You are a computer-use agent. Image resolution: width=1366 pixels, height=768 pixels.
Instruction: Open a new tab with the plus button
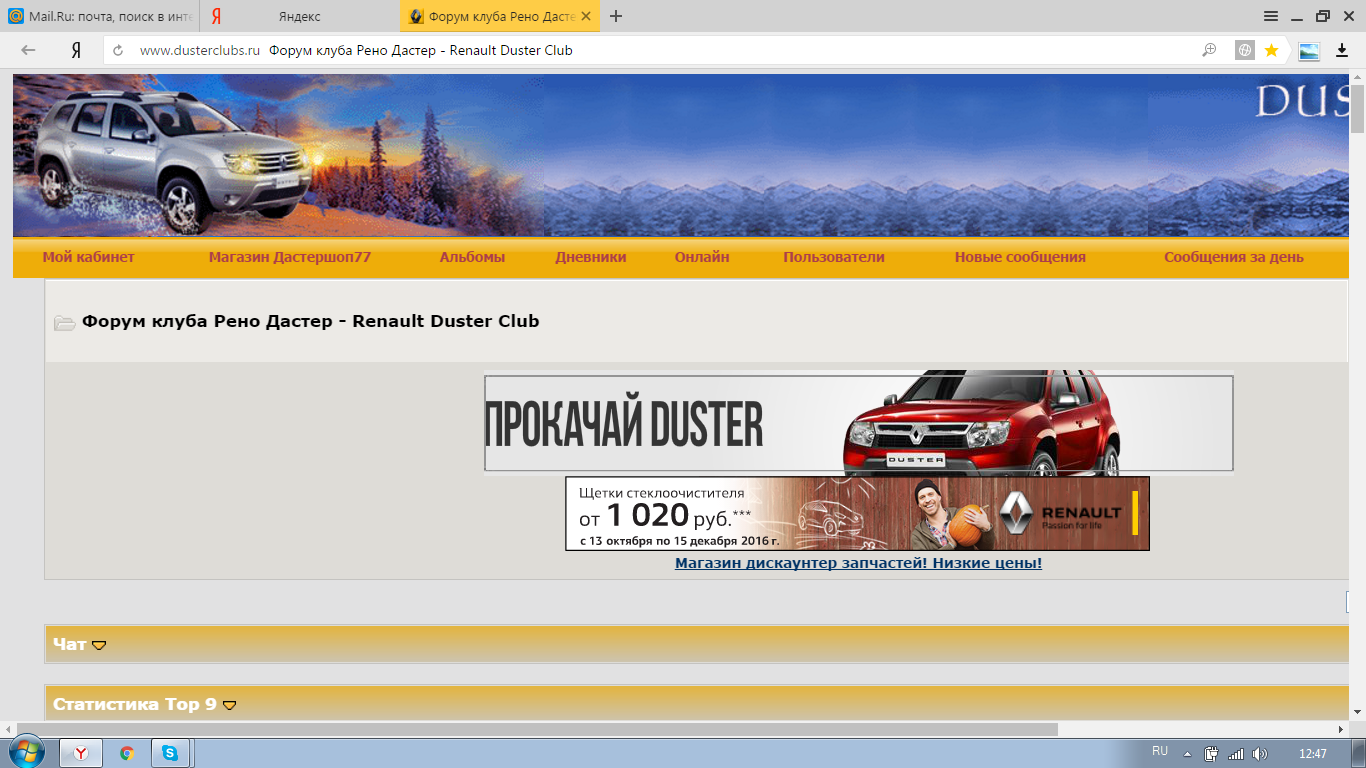[x=616, y=16]
